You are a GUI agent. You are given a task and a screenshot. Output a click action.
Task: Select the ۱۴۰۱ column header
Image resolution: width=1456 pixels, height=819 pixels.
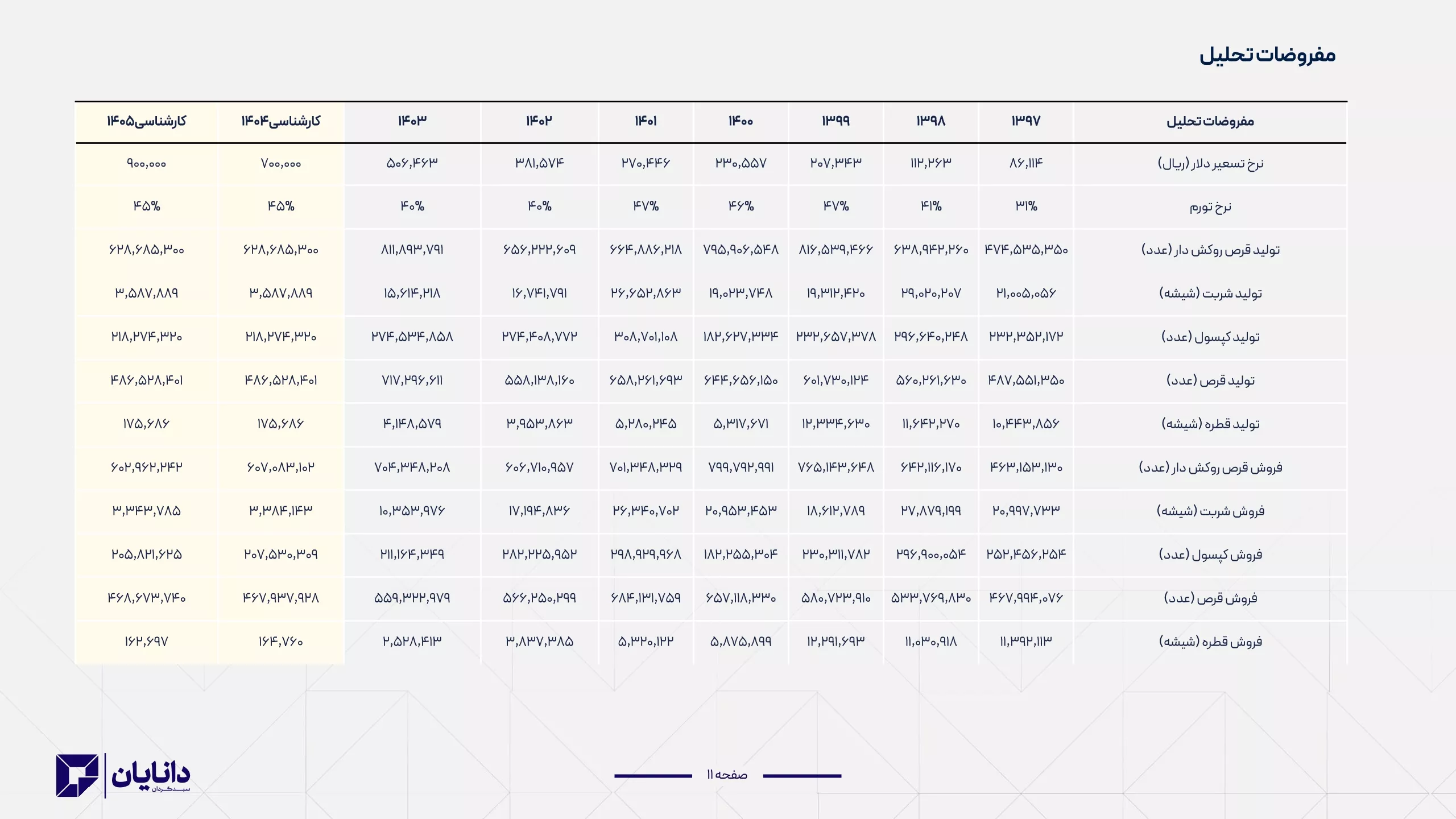click(x=646, y=121)
